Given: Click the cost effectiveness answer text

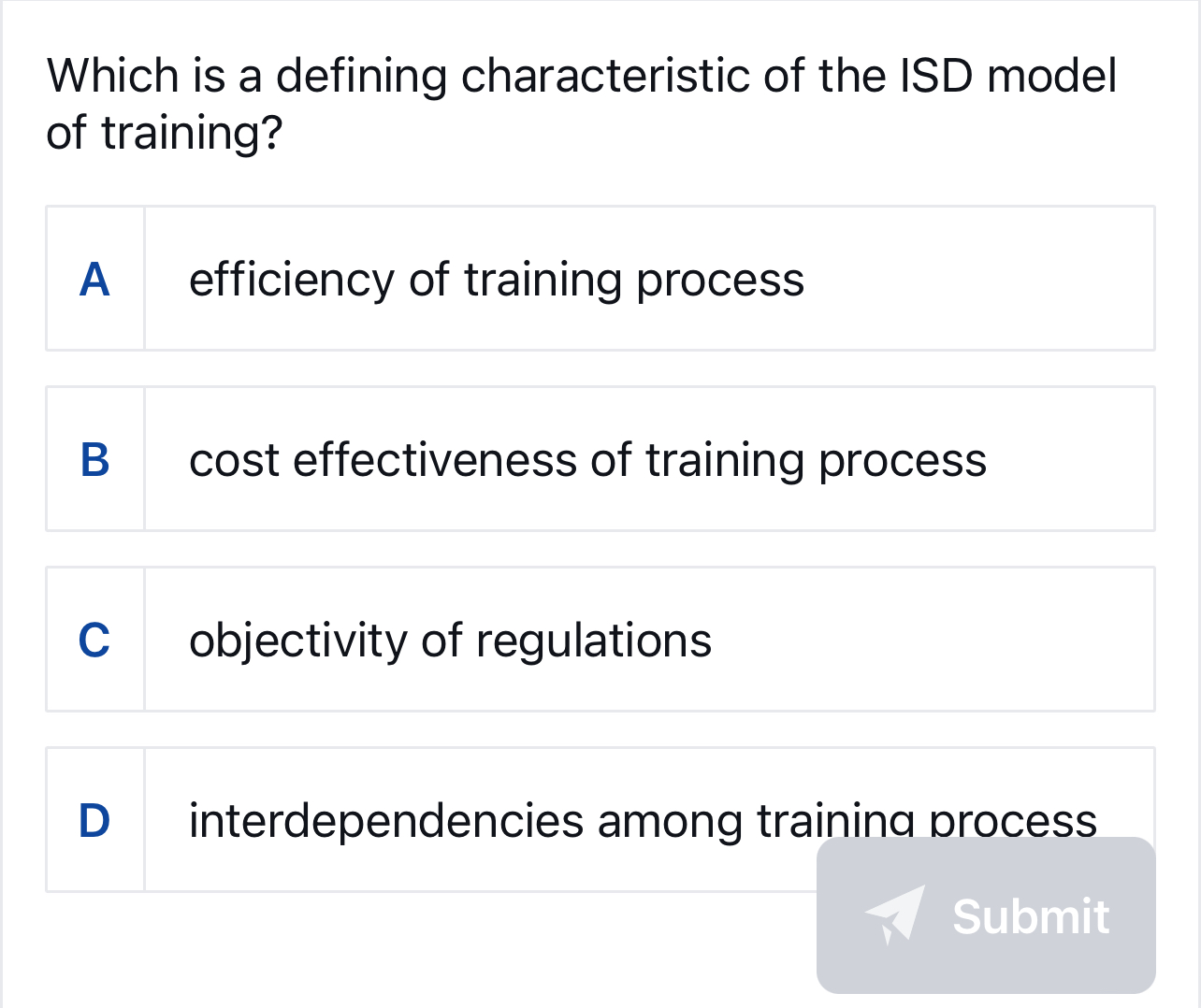Looking at the screenshot, I should [x=587, y=460].
